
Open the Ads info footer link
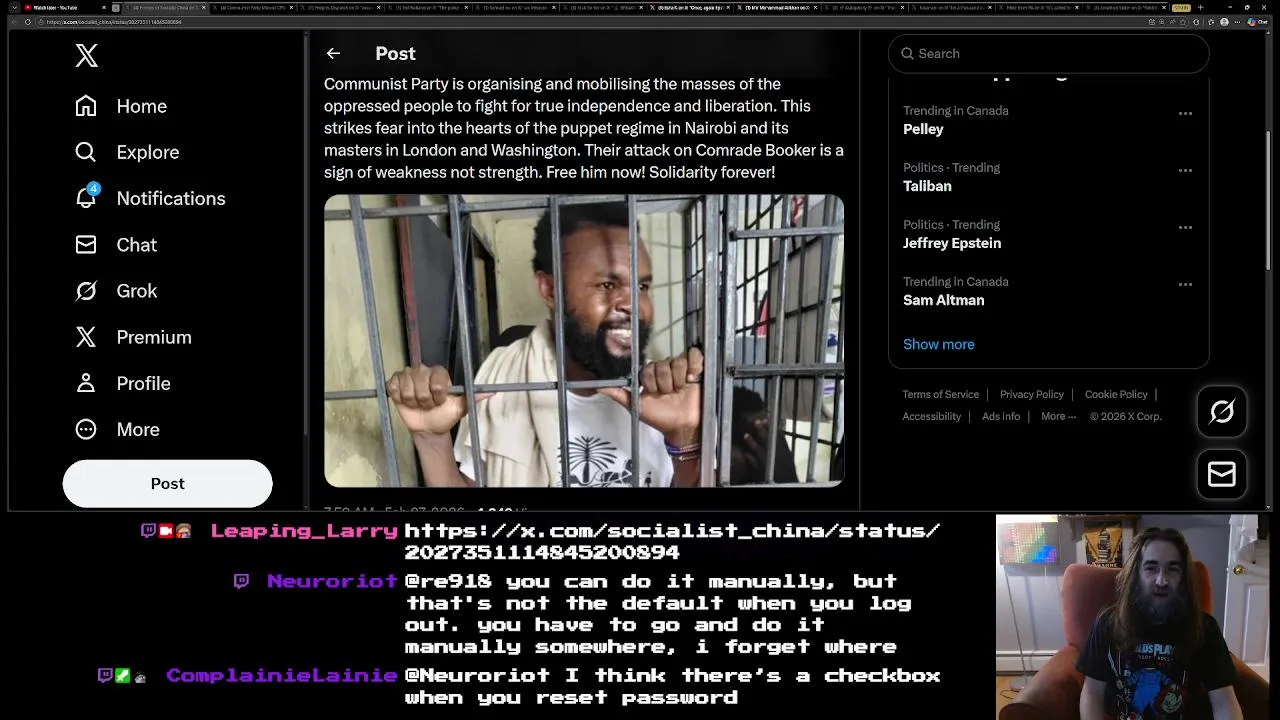click(x=1001, y=416)
